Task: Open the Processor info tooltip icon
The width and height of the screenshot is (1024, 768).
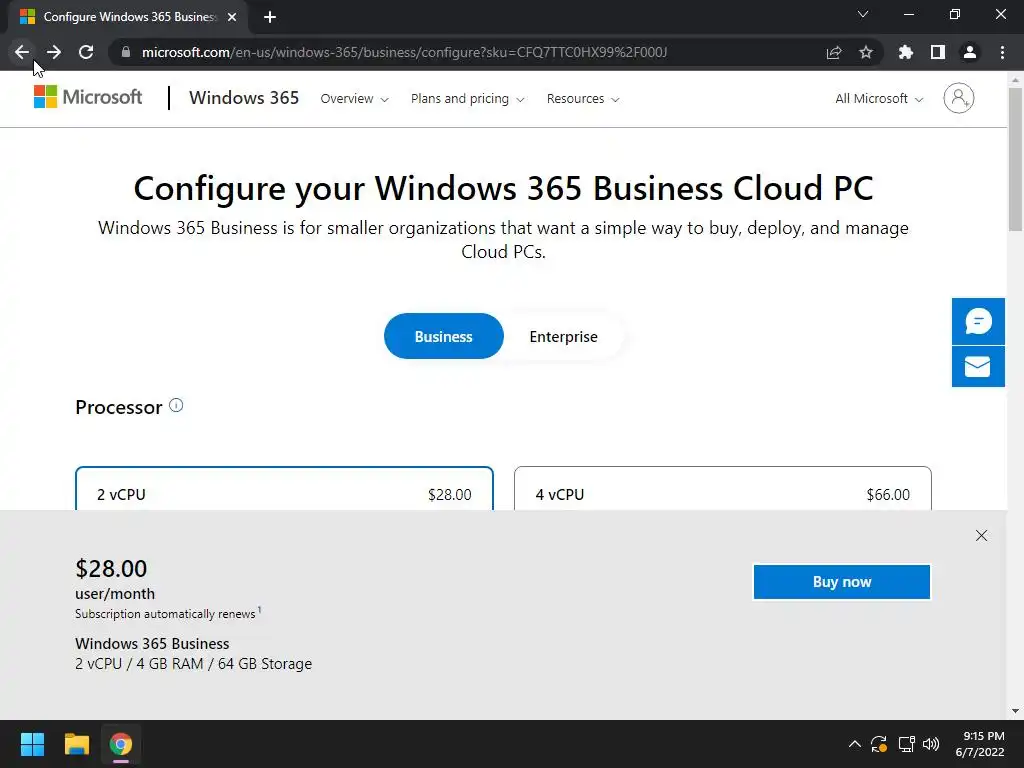Action: coord(176,406)
